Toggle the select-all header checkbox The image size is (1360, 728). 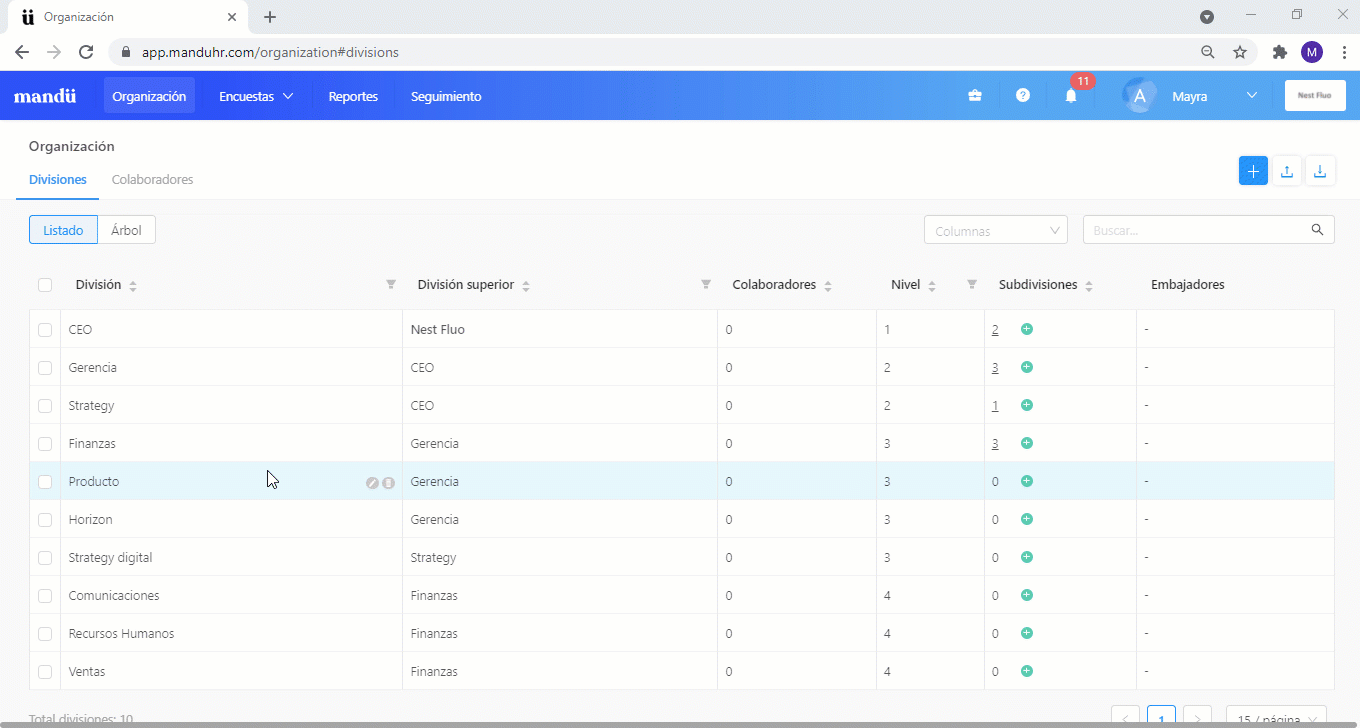45,285
